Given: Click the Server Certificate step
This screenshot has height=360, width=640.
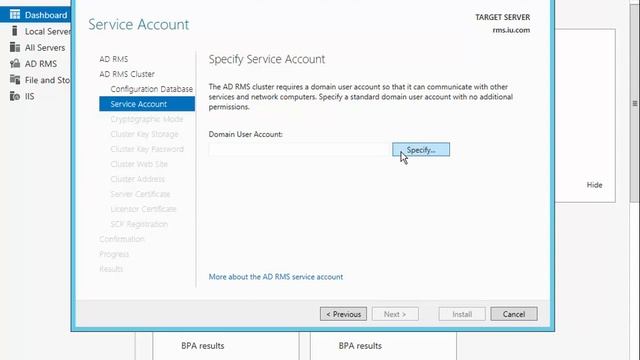Looking at the screenshot, I should [x=140, y=194].
